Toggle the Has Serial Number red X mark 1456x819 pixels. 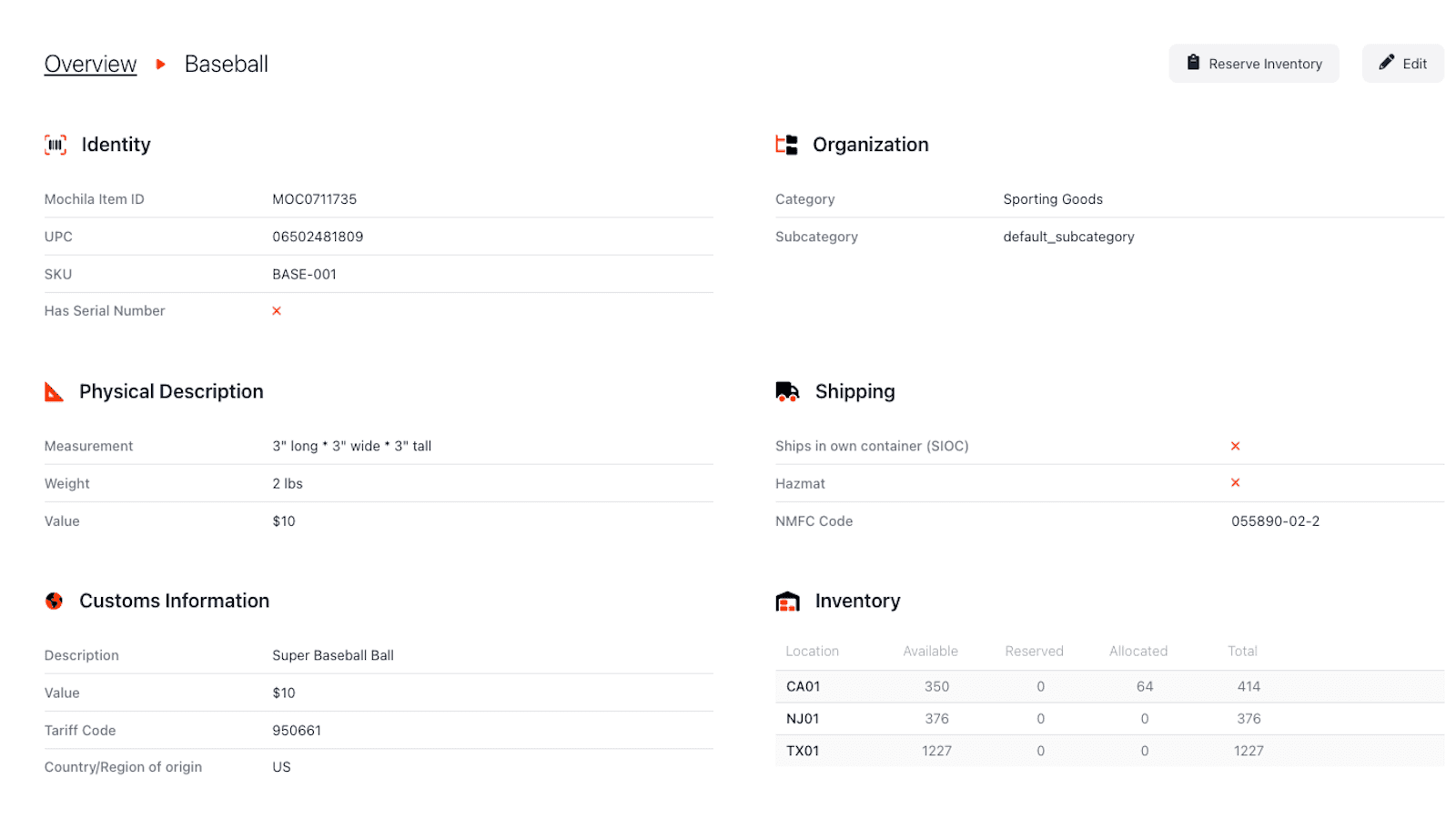pos(277,310)
